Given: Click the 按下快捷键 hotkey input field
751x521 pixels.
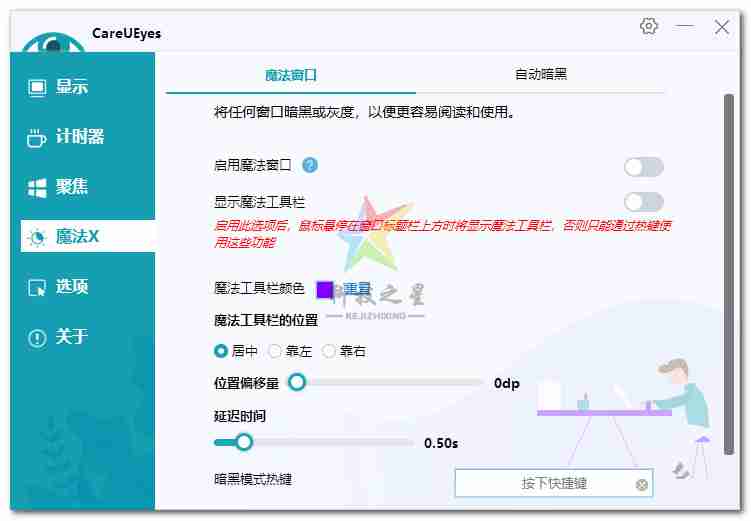Looking at the screenshot, I should coord(554,483).
